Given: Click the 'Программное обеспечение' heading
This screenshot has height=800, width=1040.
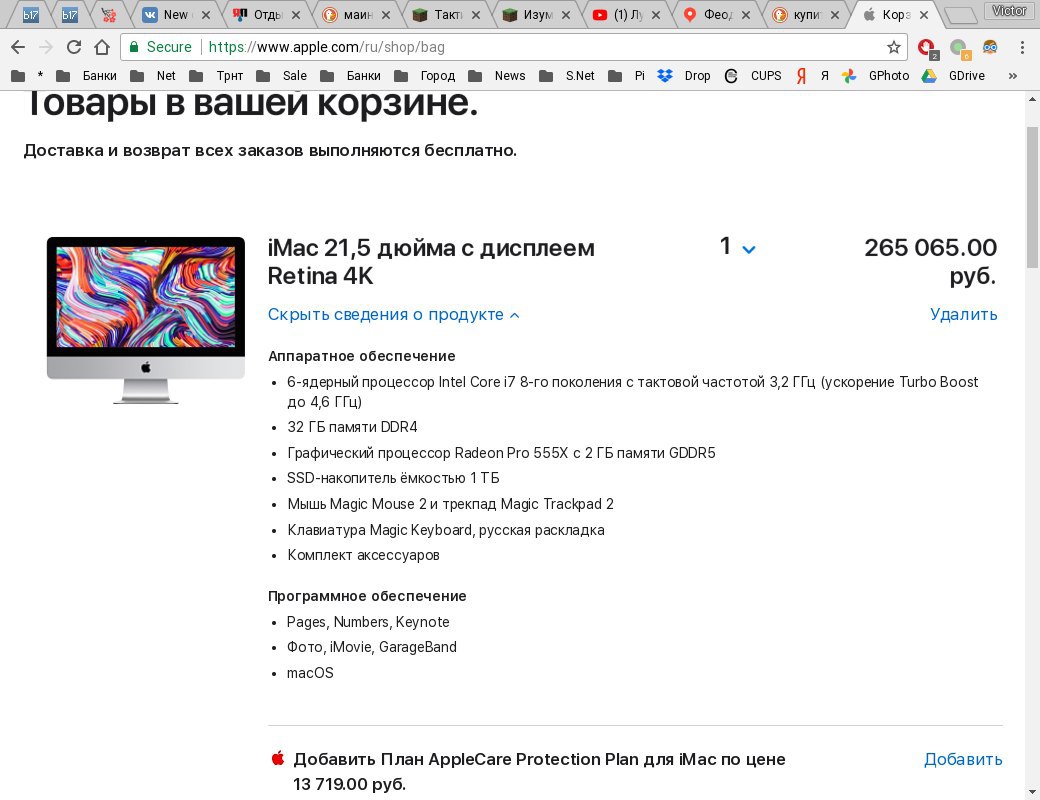Looking at the screenshot, I should click(367, 596).
